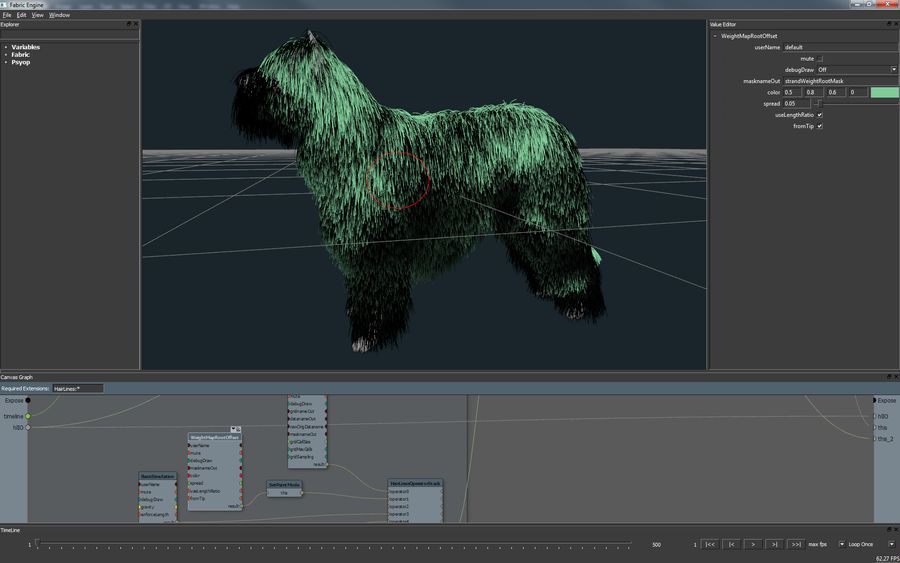
Task: Open the File menu
Action: [7, 15]
